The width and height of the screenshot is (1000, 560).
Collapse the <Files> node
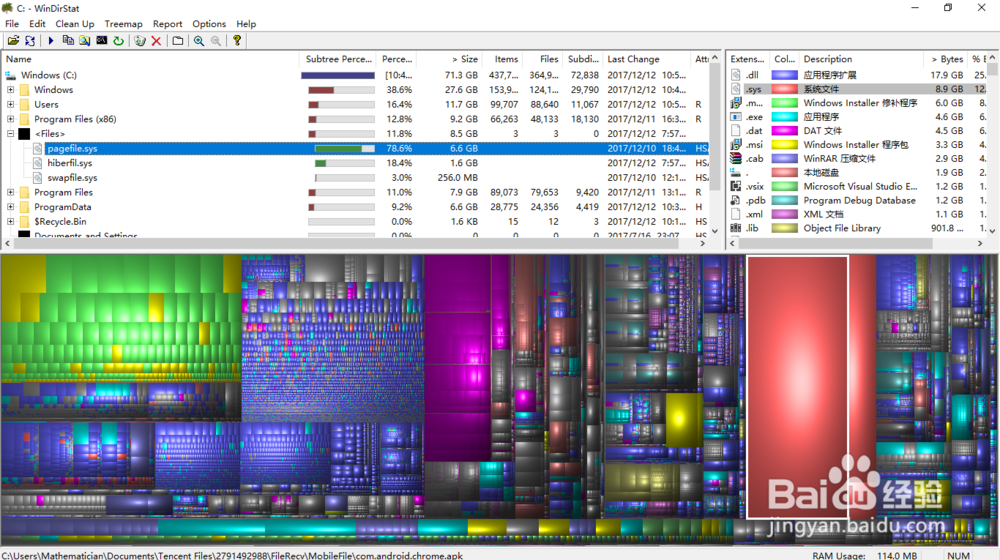point(10,134)
